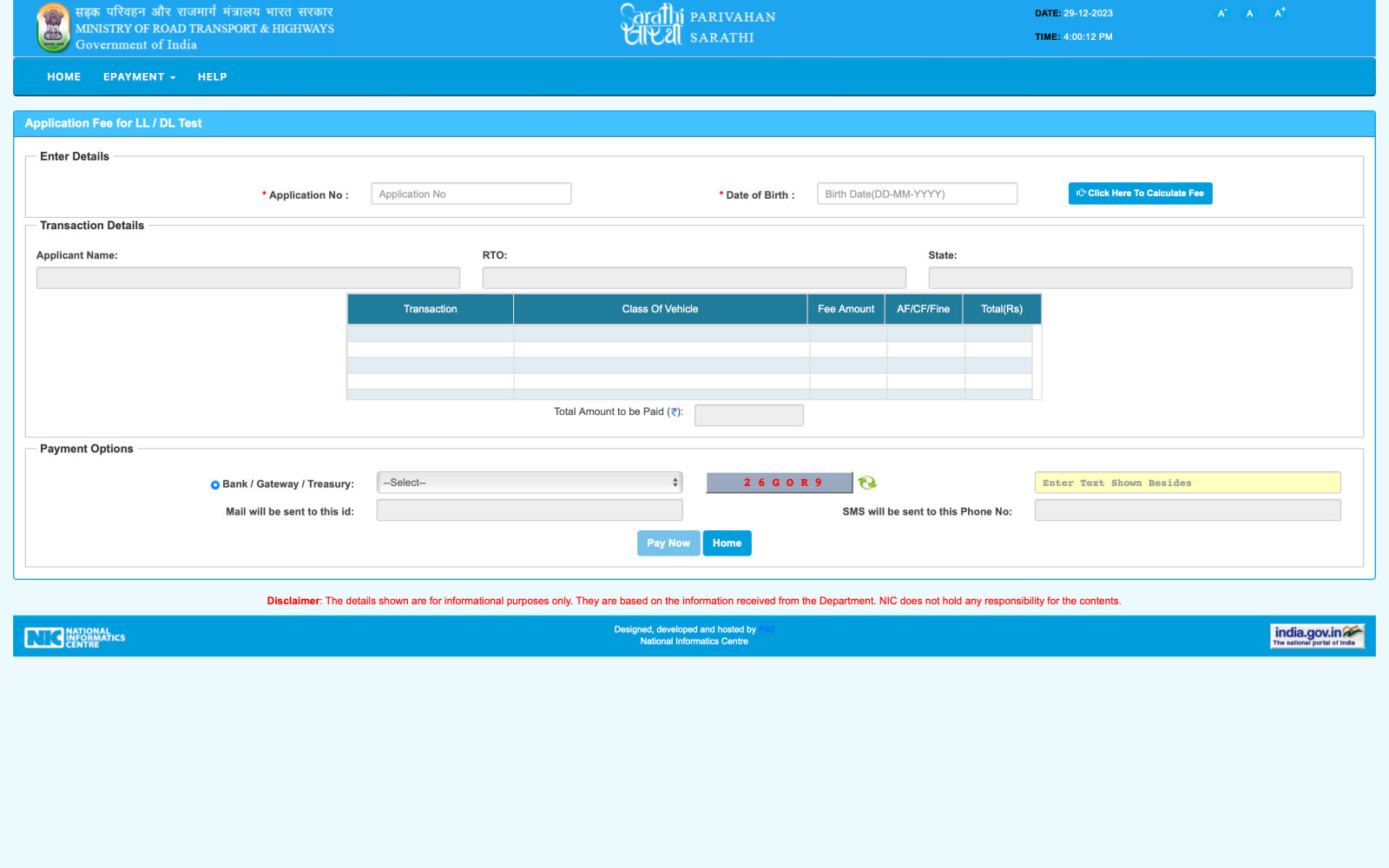
Task: Reset font size with normal A icon
Action: [x=1249, y=13]
